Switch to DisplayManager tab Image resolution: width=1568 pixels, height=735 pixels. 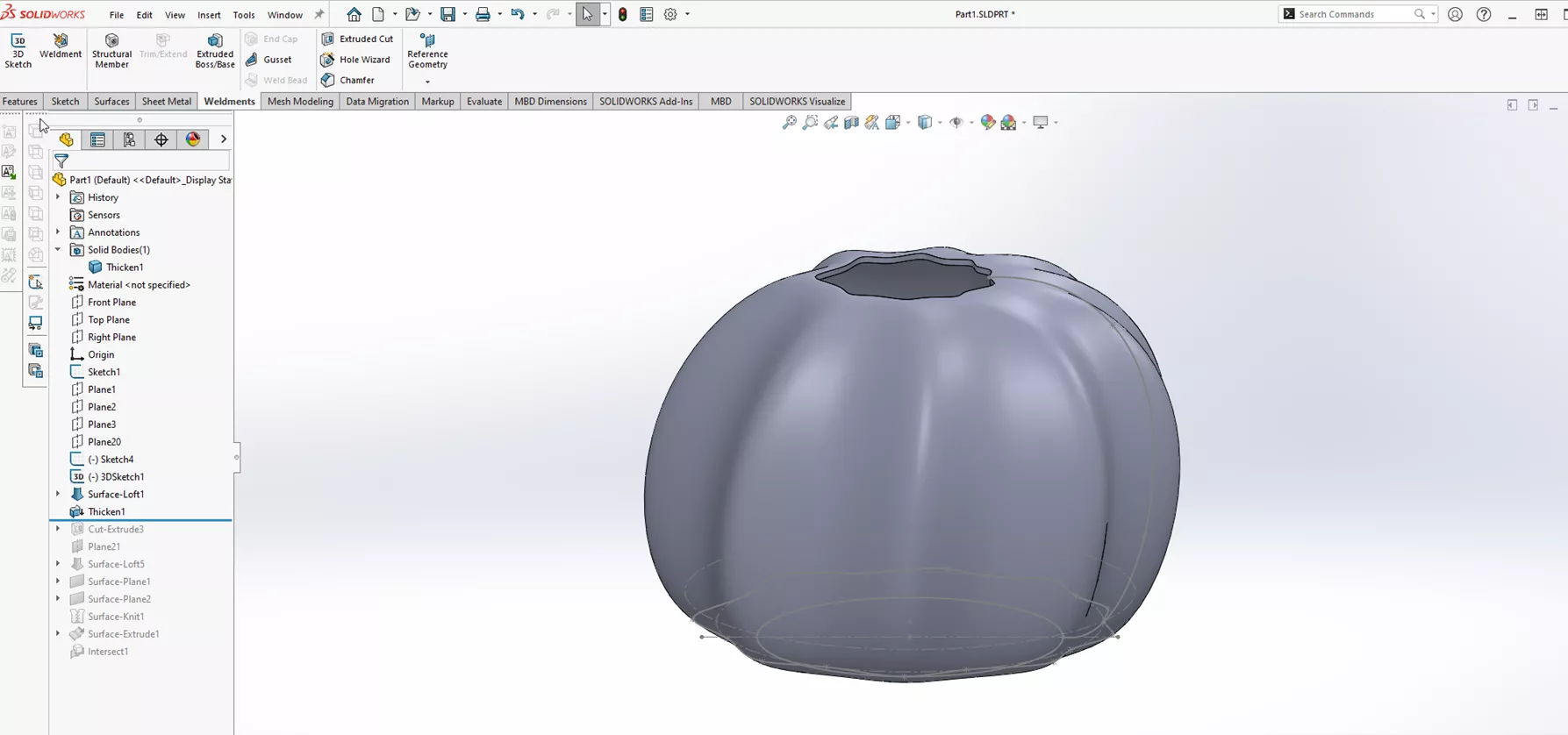193,139
